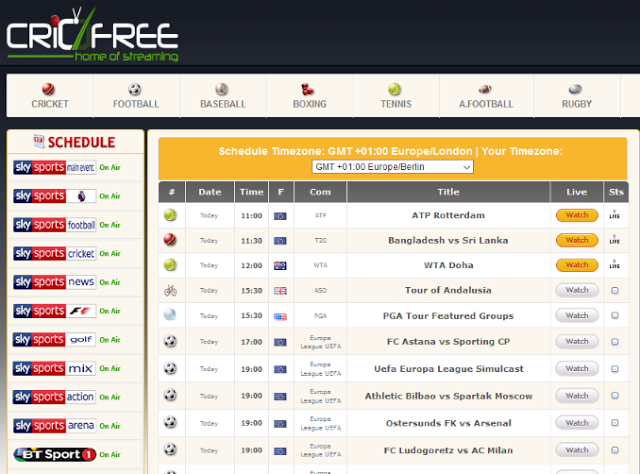This screenshot has height=474, width=640.
Task: Watch WTA Doha stream
Action: (x=577, y=265)
